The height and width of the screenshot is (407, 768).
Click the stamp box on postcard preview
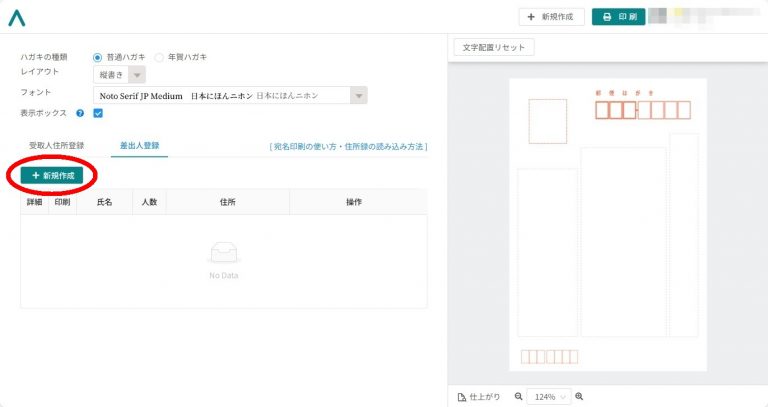point(548,121)
